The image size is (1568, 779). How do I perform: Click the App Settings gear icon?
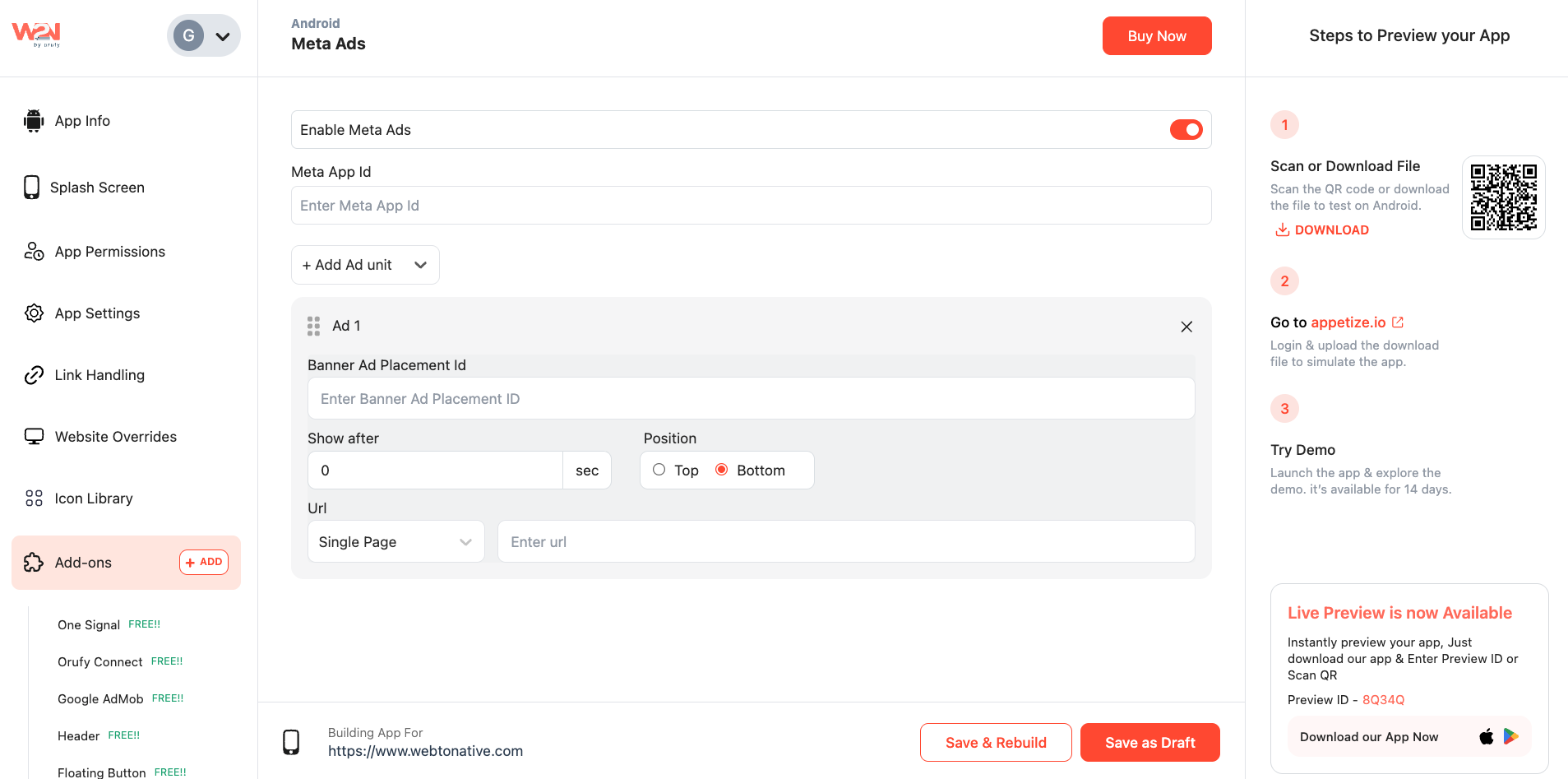pyautogui.click(x=34, y=313)
